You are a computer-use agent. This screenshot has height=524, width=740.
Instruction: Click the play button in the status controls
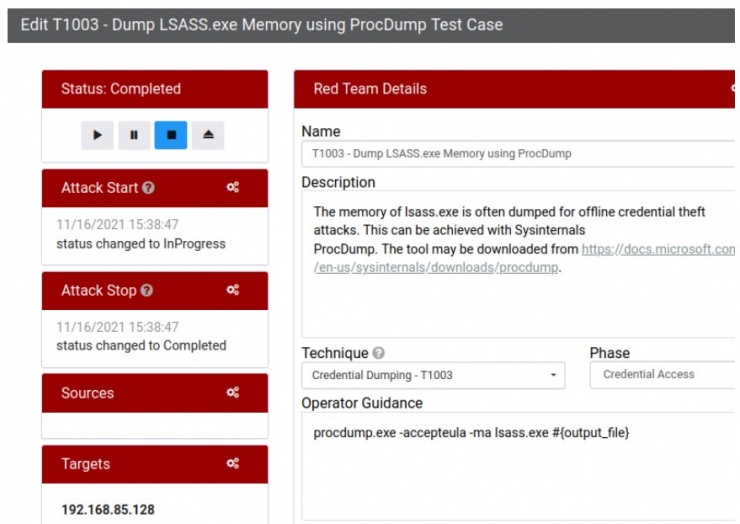[x=97, y=135]
